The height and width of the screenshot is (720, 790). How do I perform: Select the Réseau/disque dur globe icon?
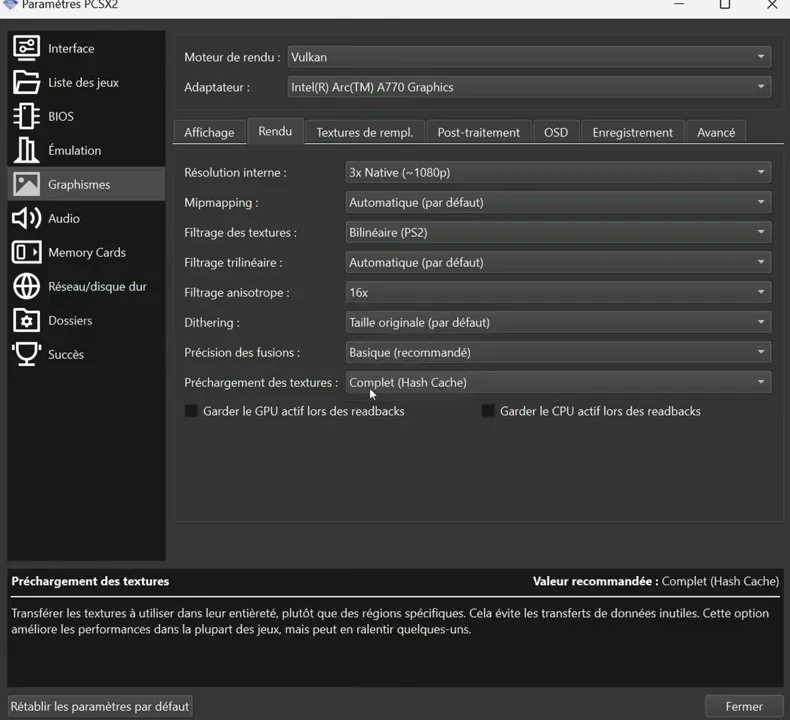tap(26, 286)
